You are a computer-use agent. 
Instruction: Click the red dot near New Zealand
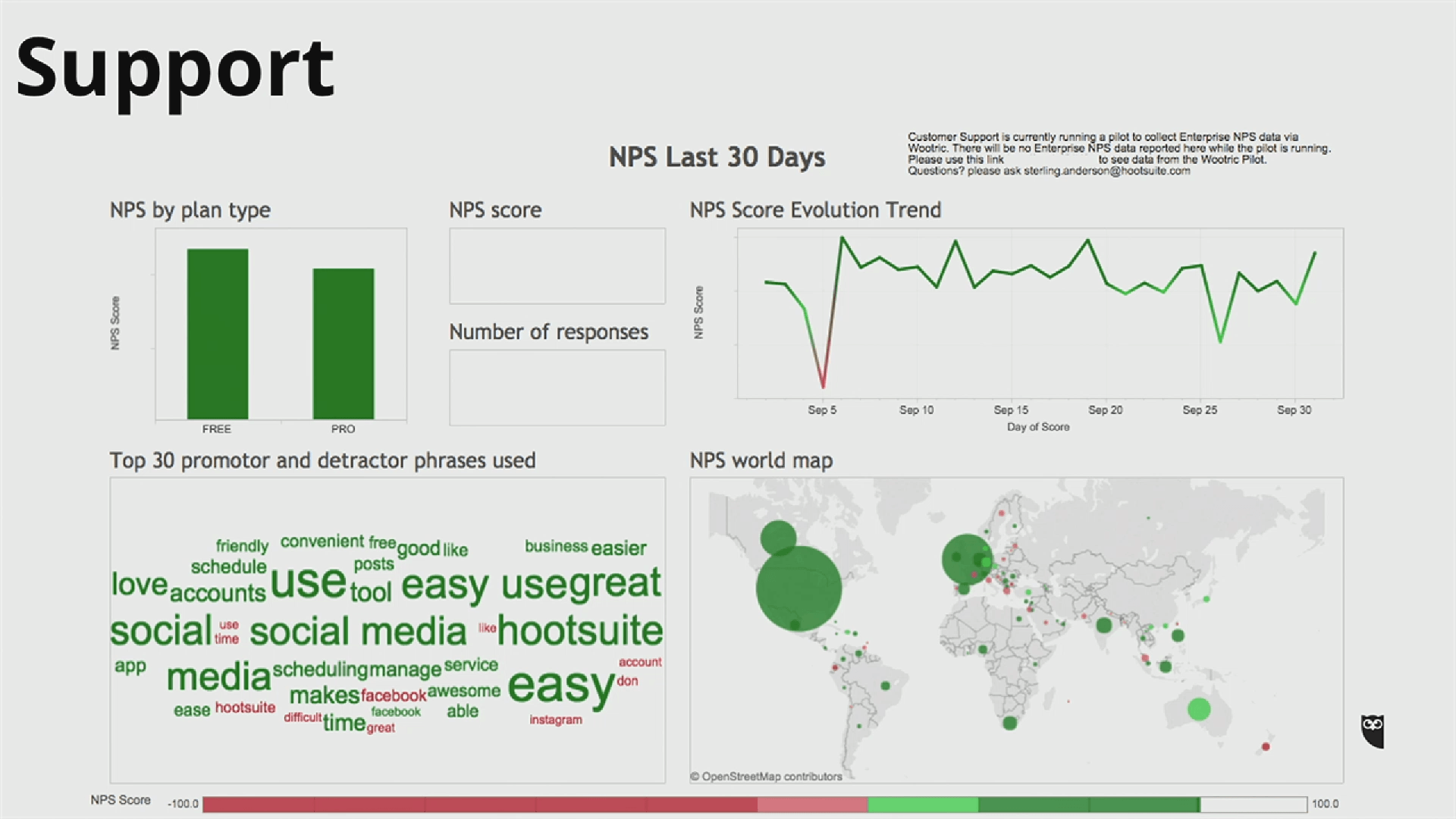[x=1266, y=747]
